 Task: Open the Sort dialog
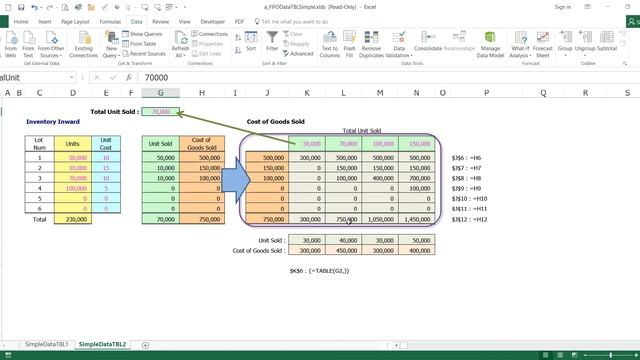(x=251, y=41)
